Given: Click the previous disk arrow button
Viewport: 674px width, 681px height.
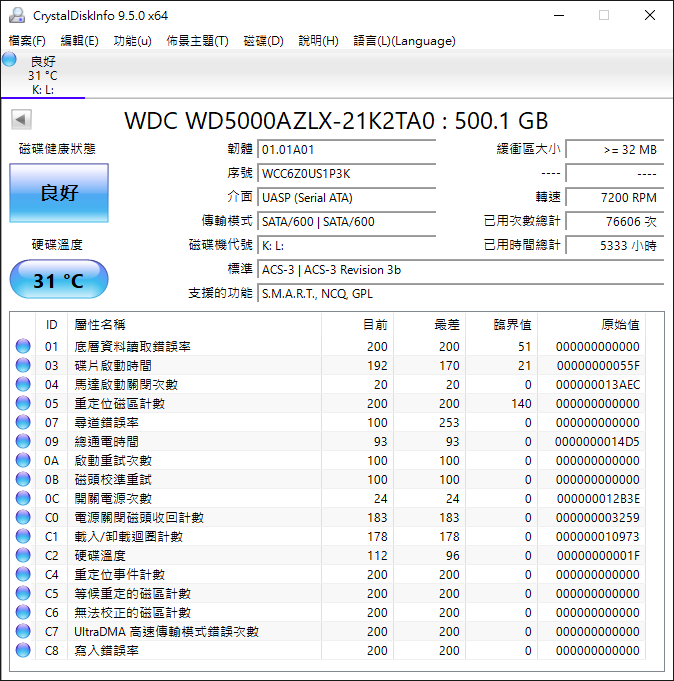Looking at the screenshot, I should 21,119.
